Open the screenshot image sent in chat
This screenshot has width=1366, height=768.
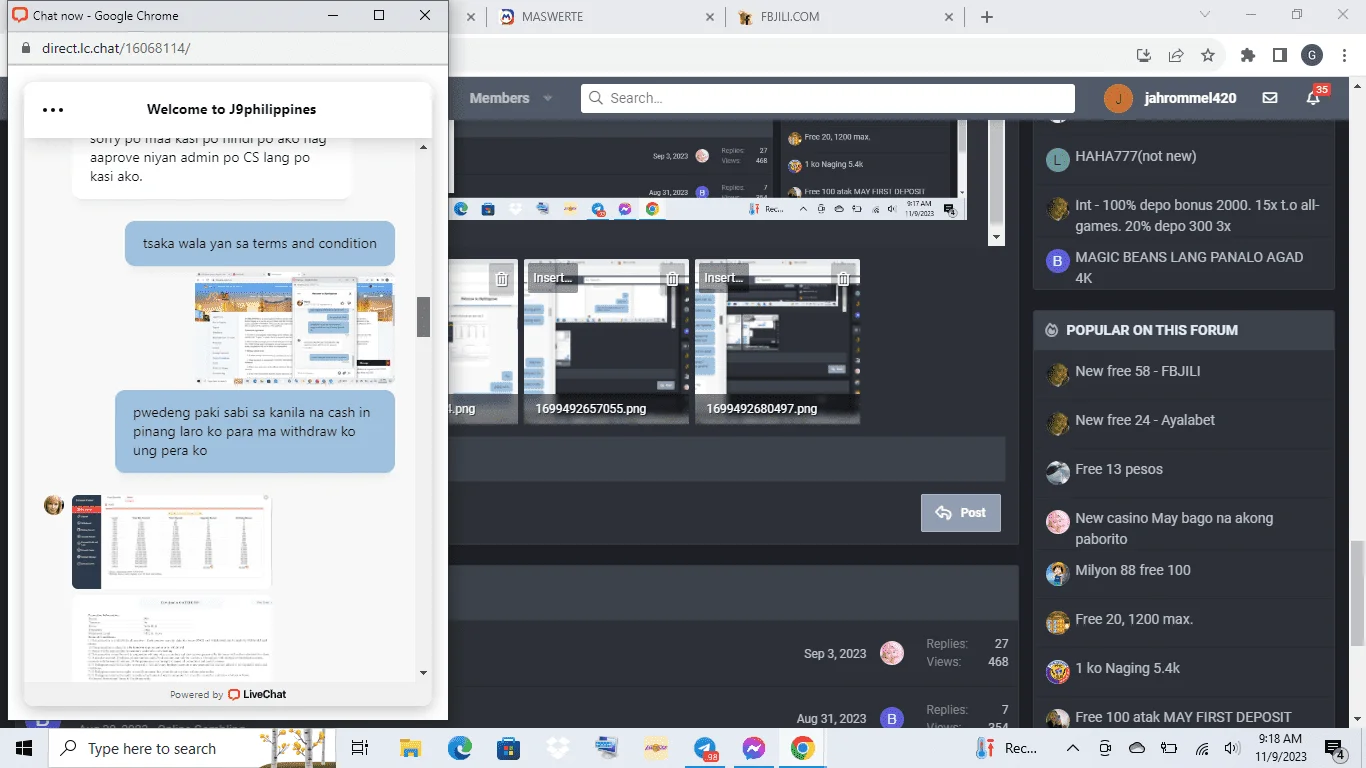point(295,329)
